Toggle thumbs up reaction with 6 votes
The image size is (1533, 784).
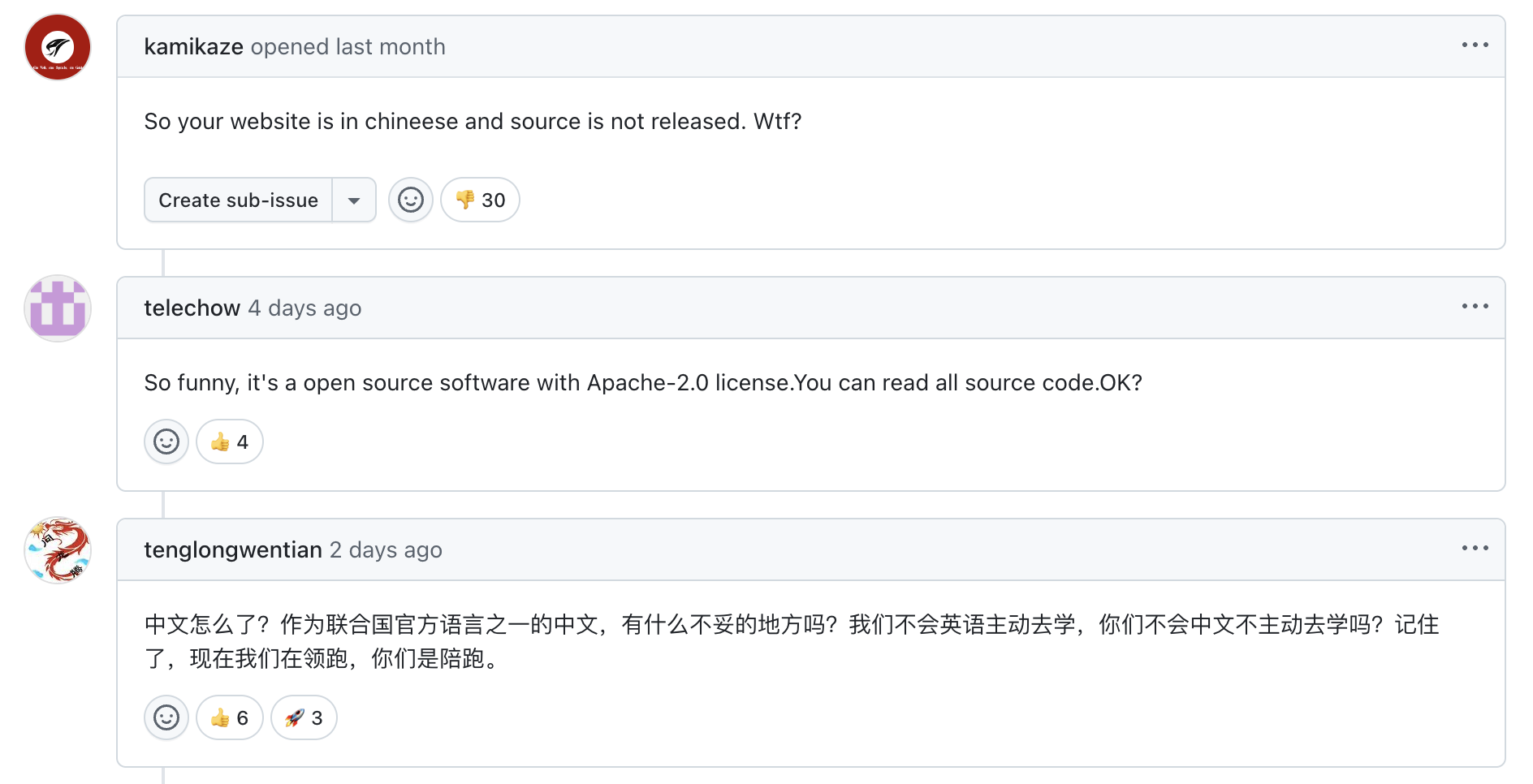click(x=230, y=717)
